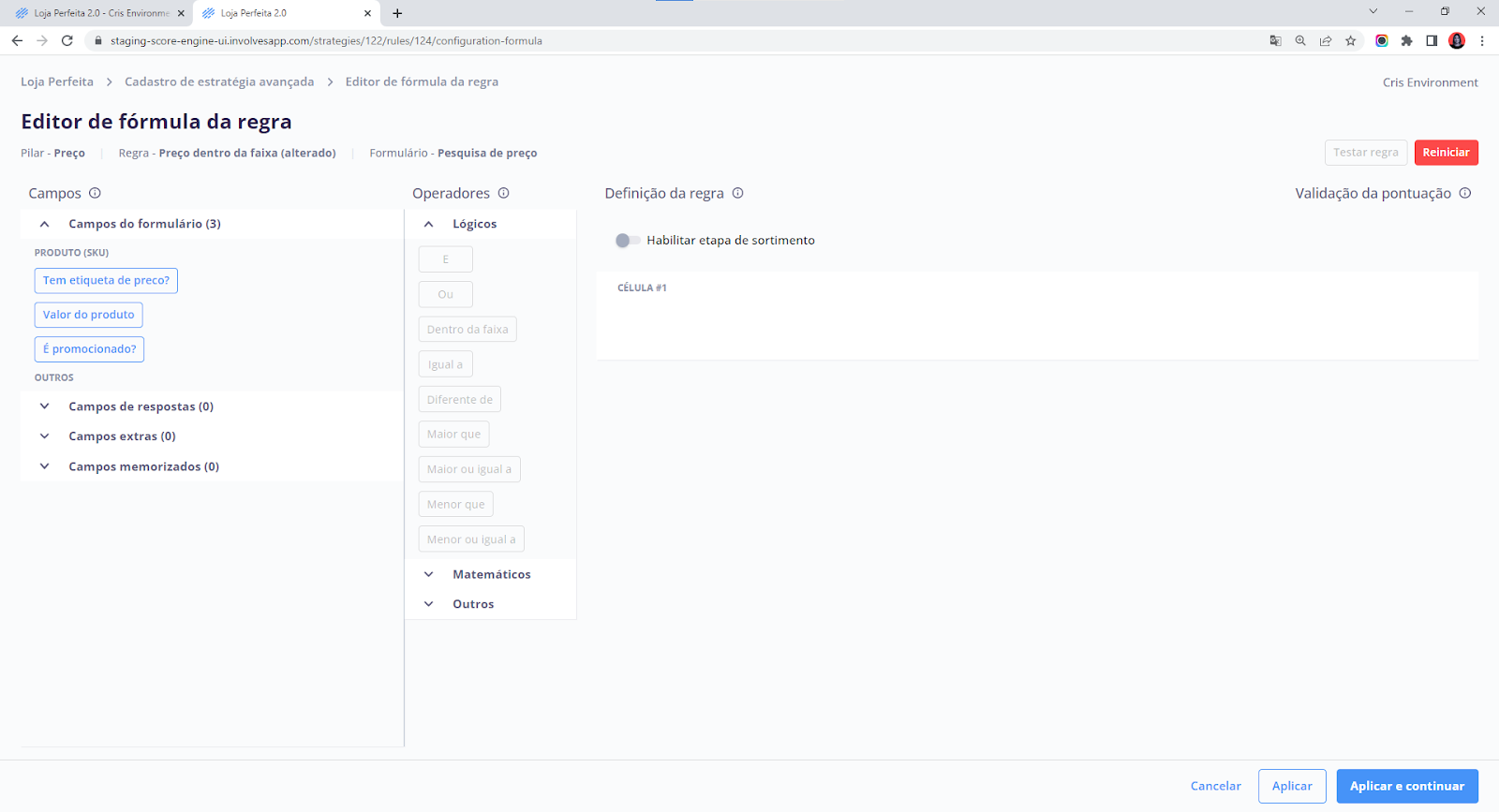Click the site lock icon
Image resolution: width=1499 pixels, height=812 pixels.
(97, 40)
